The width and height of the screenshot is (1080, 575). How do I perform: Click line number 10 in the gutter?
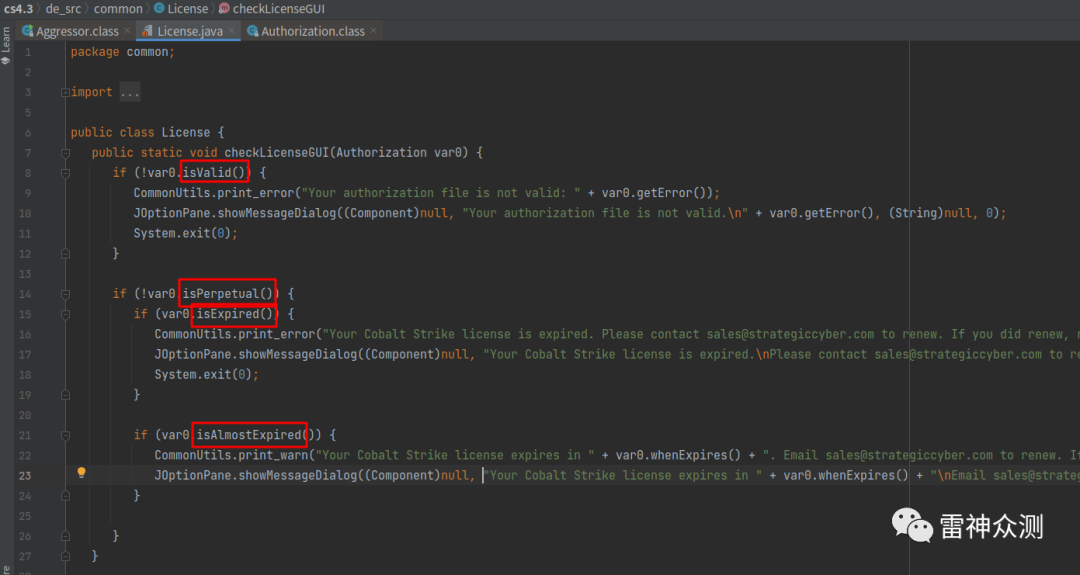click(x=25, y=213)
